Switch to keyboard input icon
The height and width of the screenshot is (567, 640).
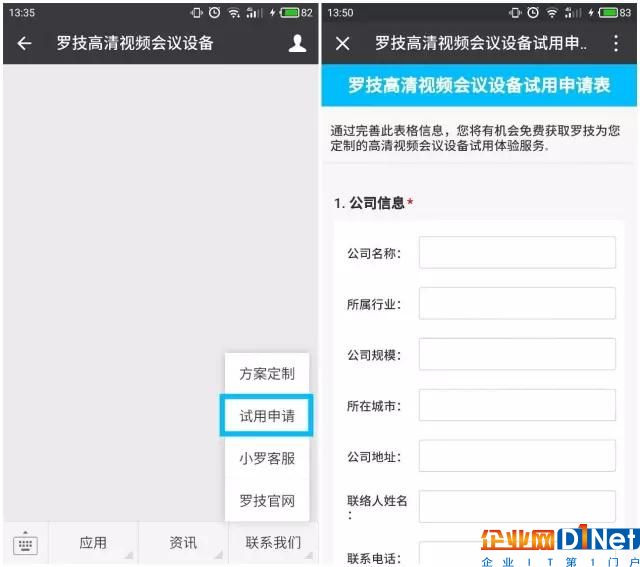click(x=25, y=544)
